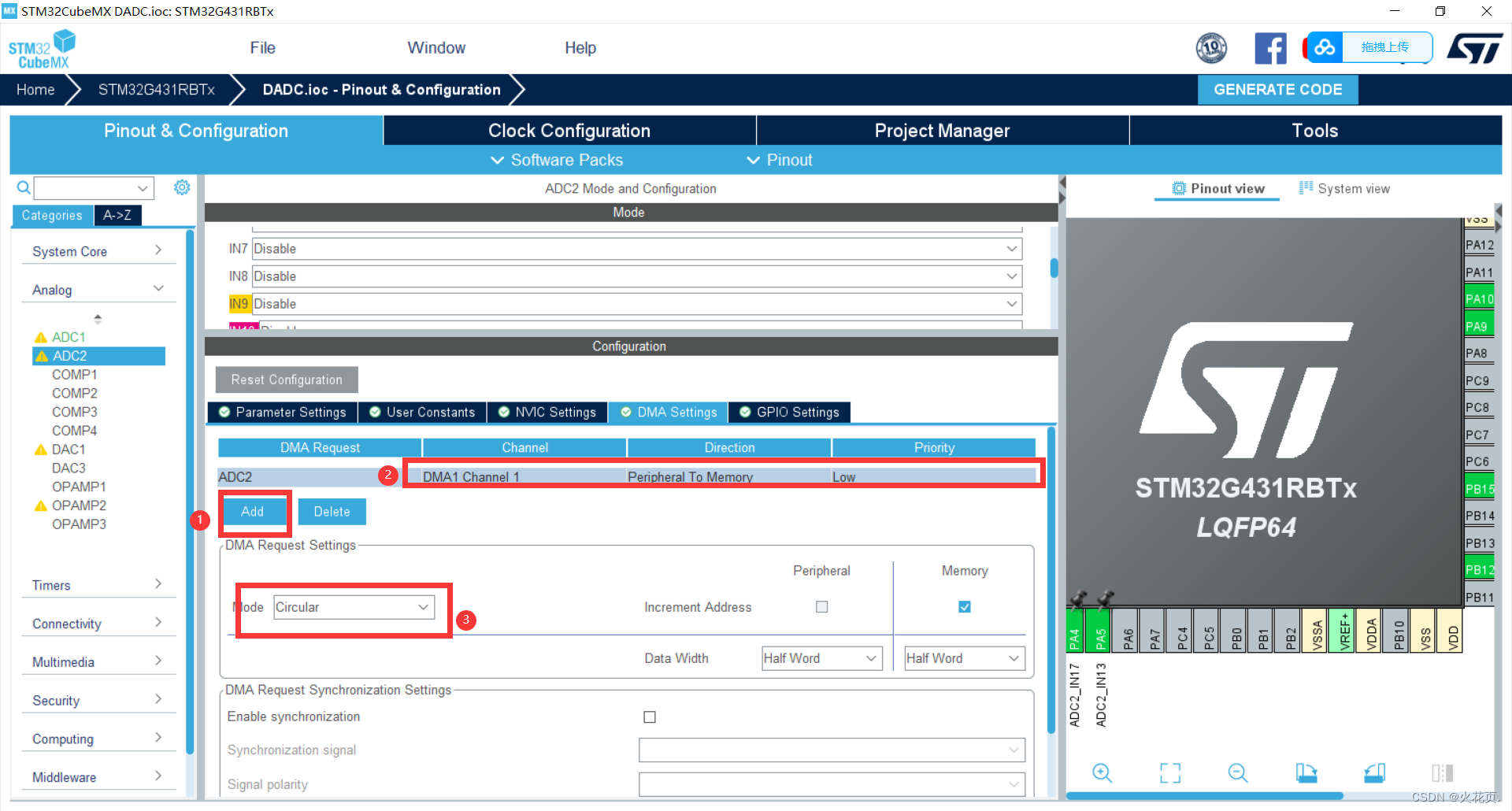Click the cloud drag-upload icon
1512x811 pixels.
coord(1325,47)
